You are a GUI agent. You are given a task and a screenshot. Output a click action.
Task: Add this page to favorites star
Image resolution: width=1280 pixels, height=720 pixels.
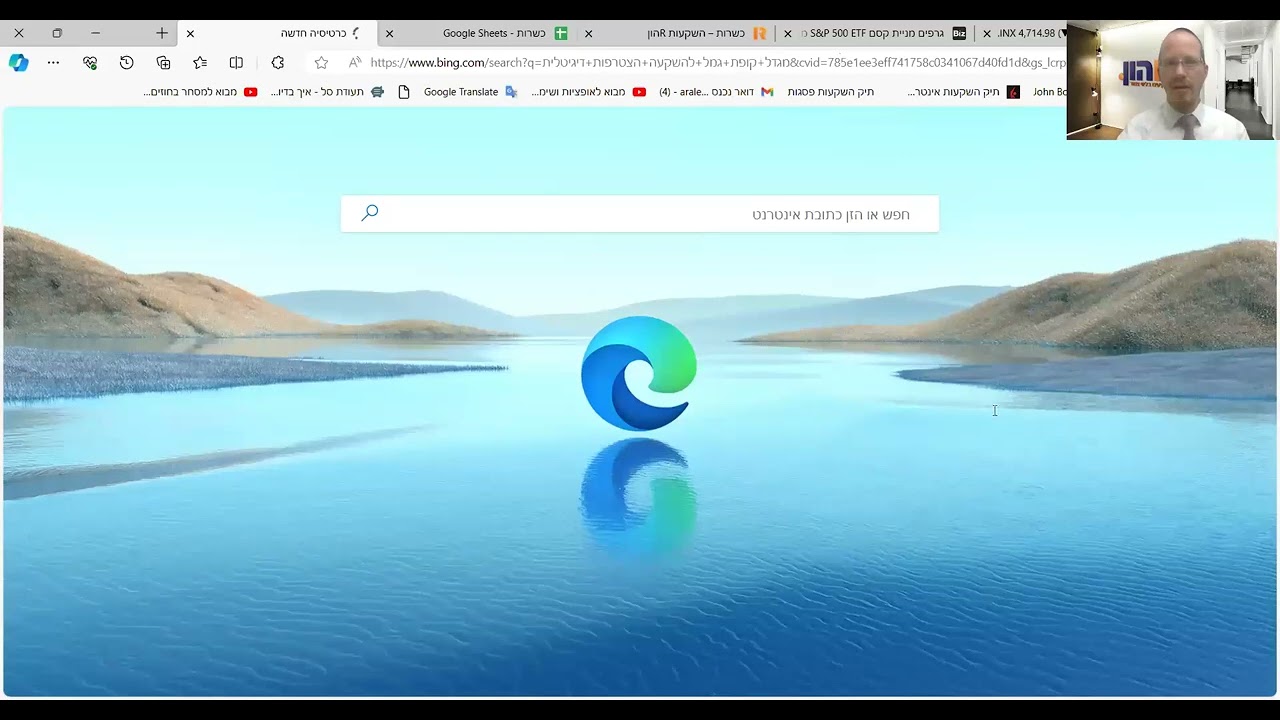pyautogui.click(x=321, y=62)
